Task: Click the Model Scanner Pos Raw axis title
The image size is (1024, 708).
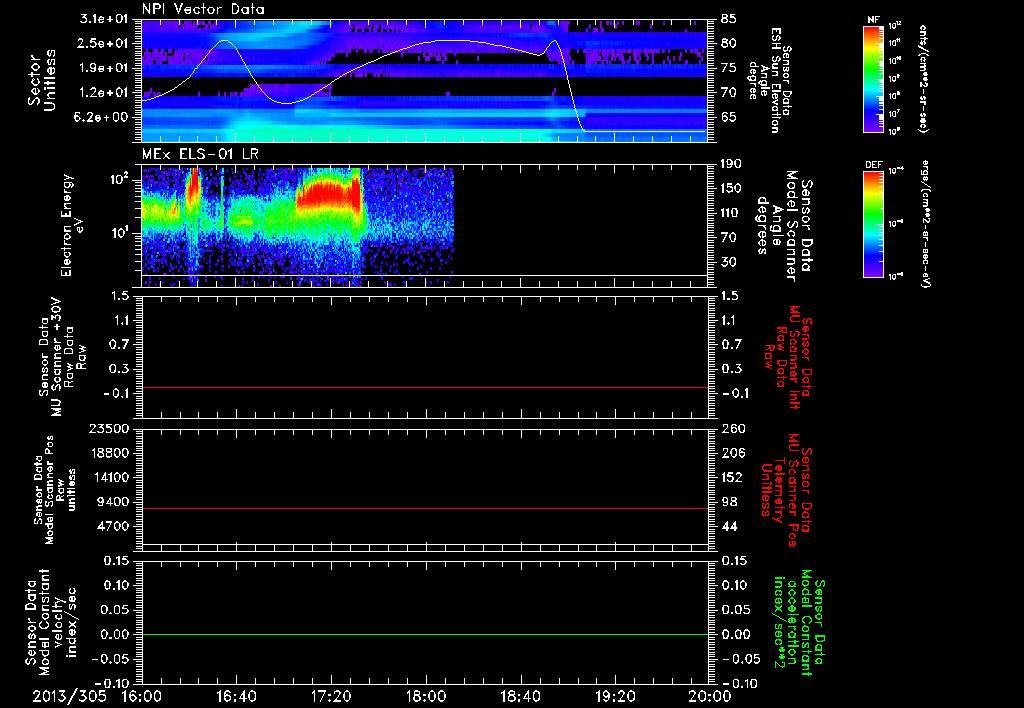Action: coord(55,490)
